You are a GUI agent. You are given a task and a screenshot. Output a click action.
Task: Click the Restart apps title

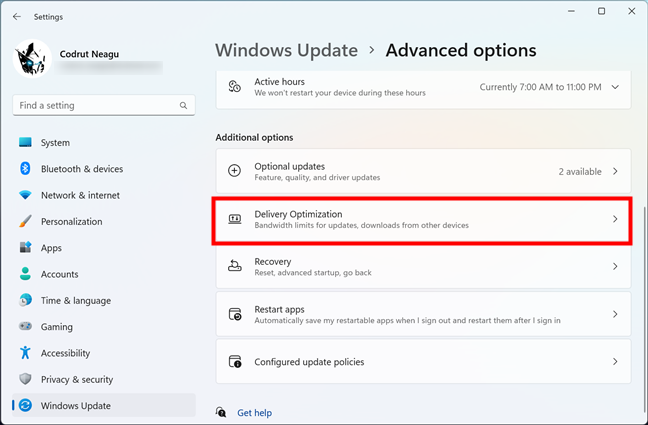[279, 309]
